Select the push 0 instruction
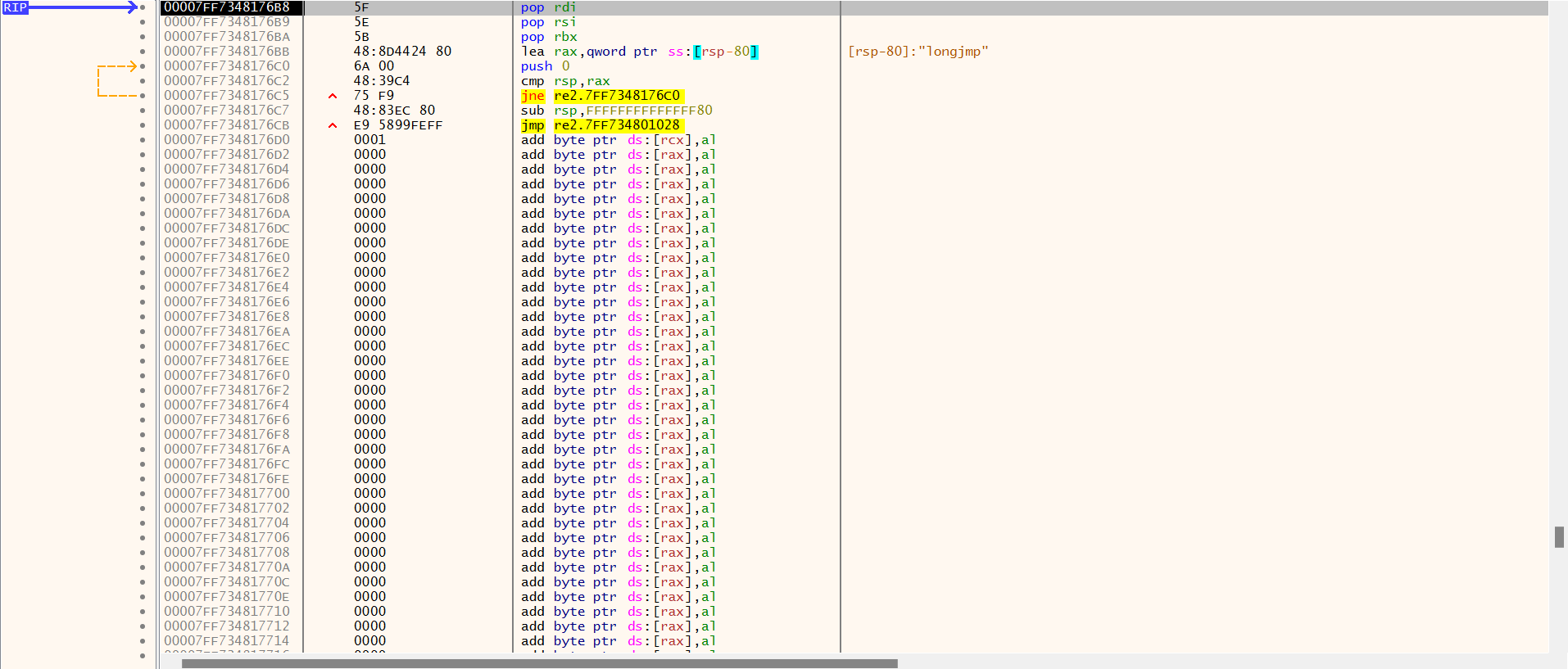Viewport: 1568px width, 669px height. click(545, 66)
